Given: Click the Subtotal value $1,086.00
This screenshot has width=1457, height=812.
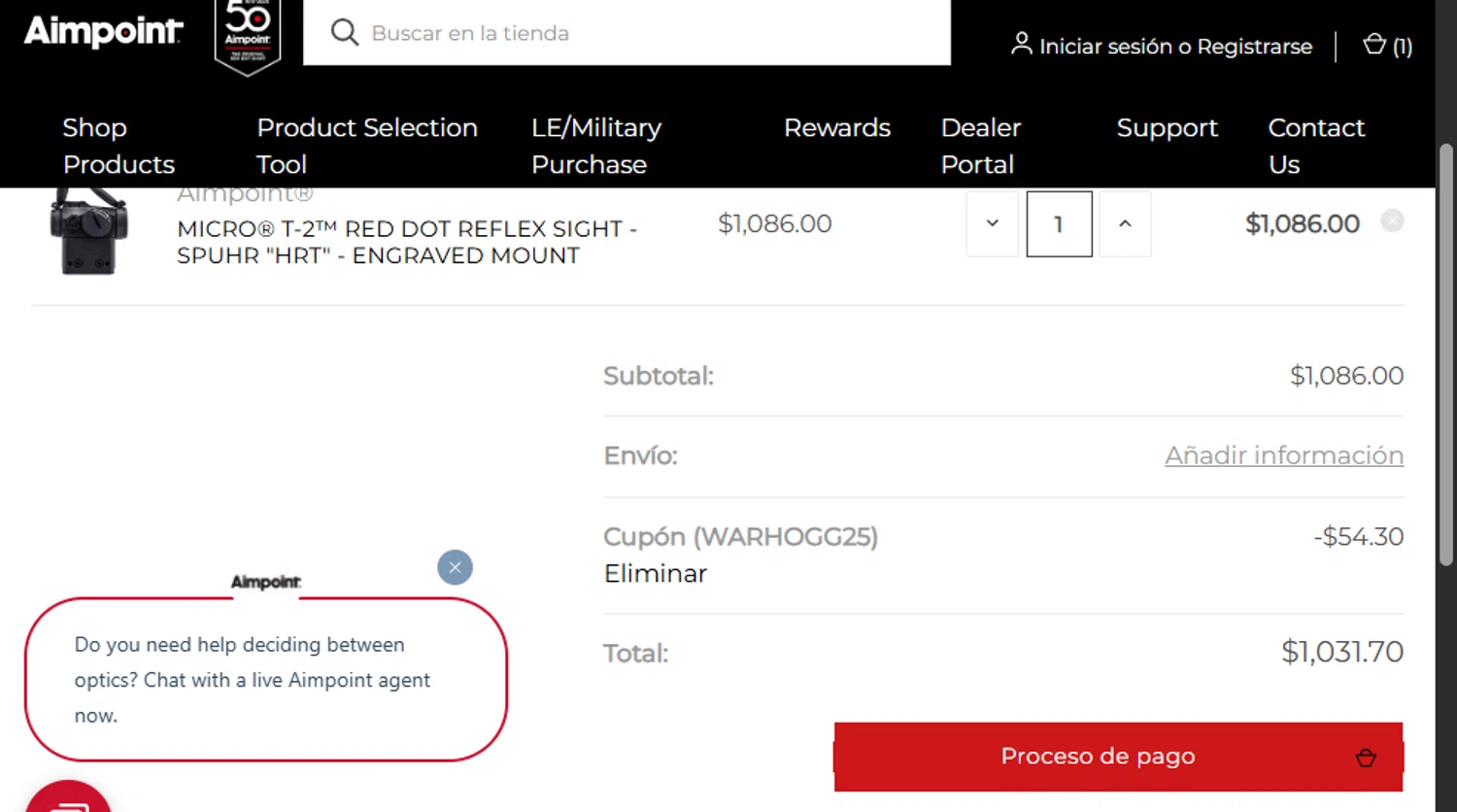Looking at the screenshot, I should [x=1346, y=376].
